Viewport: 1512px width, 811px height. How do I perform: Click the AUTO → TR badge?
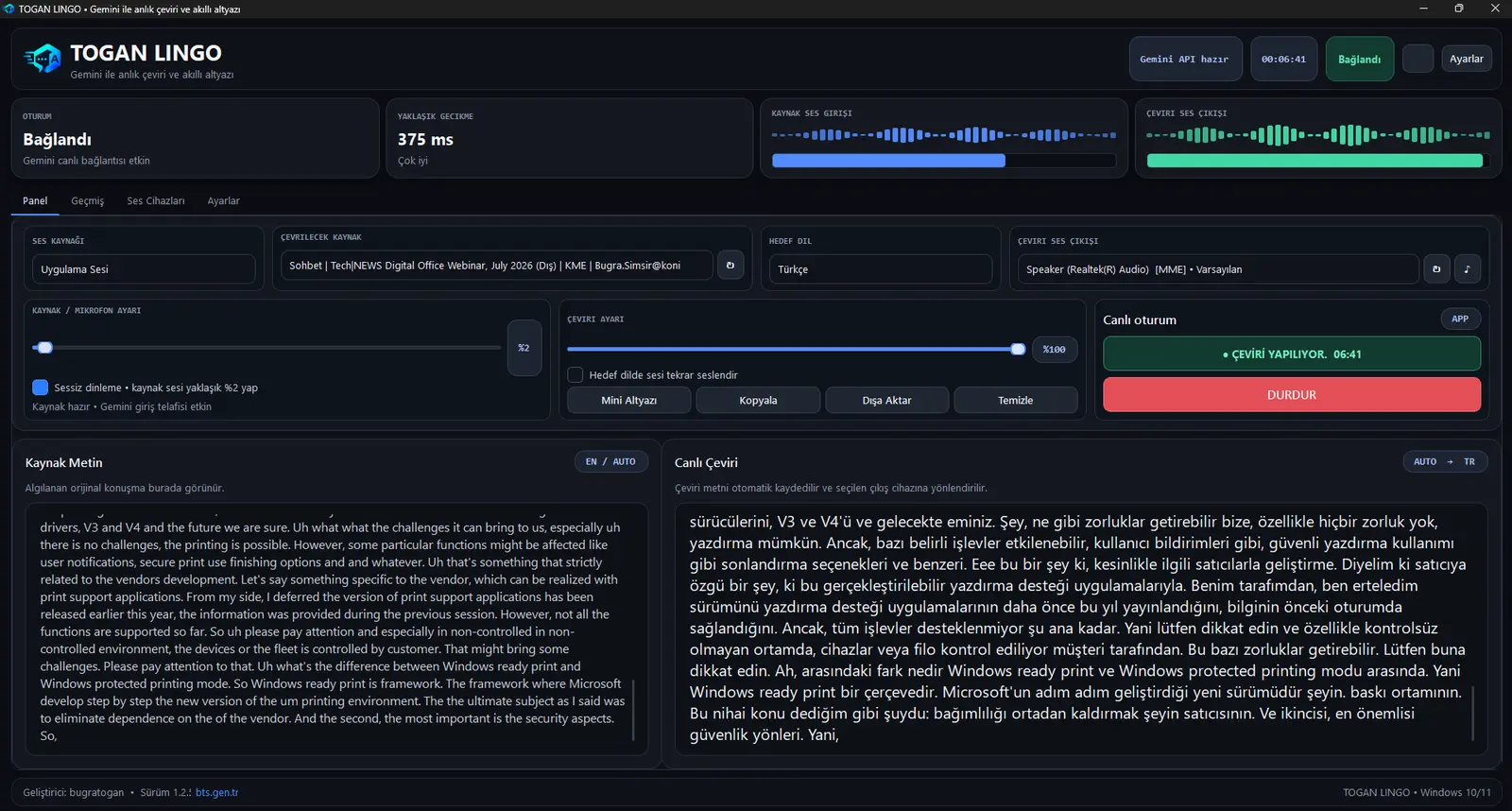click(x=1445, y=461)
